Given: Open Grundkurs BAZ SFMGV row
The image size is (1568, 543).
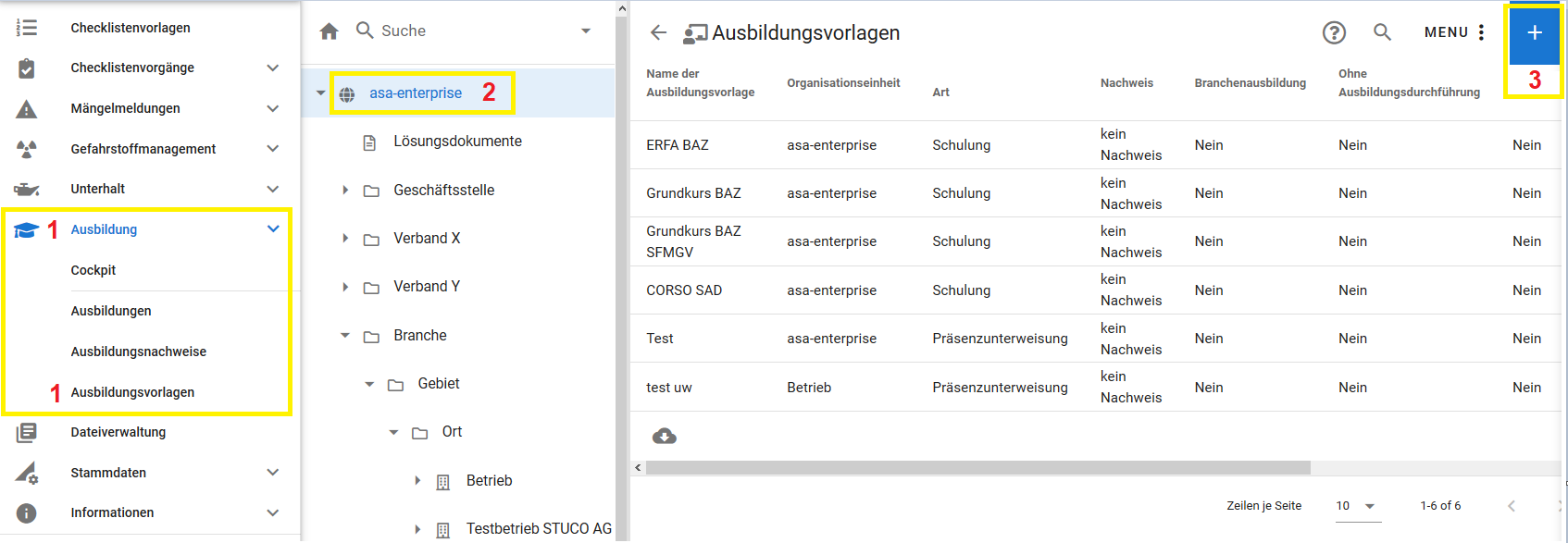Looking at the screenshot, I should [x=1095, y=242].
